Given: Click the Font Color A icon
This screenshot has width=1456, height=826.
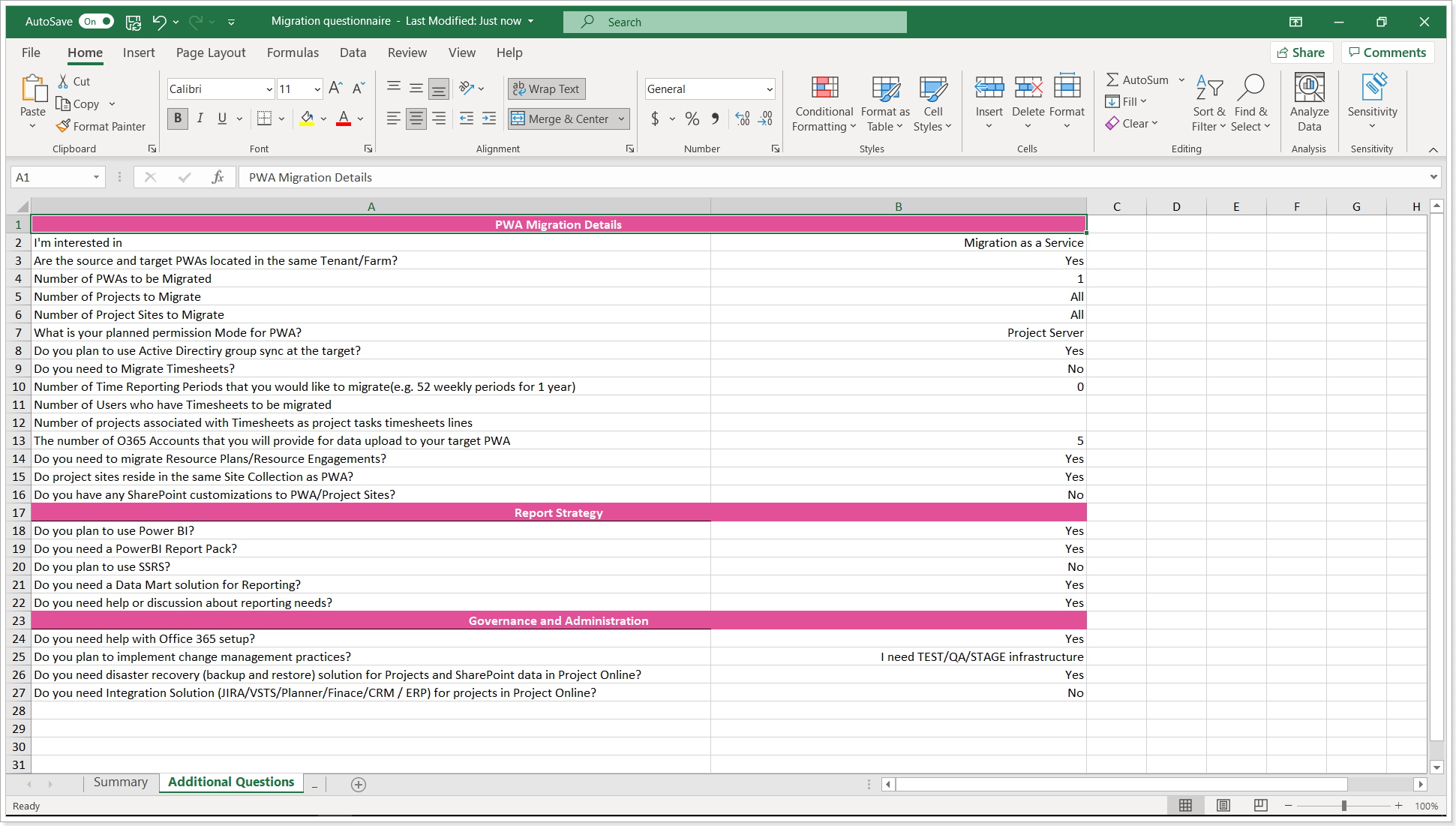Looking at the screenshot, I should tap(344, 119).
